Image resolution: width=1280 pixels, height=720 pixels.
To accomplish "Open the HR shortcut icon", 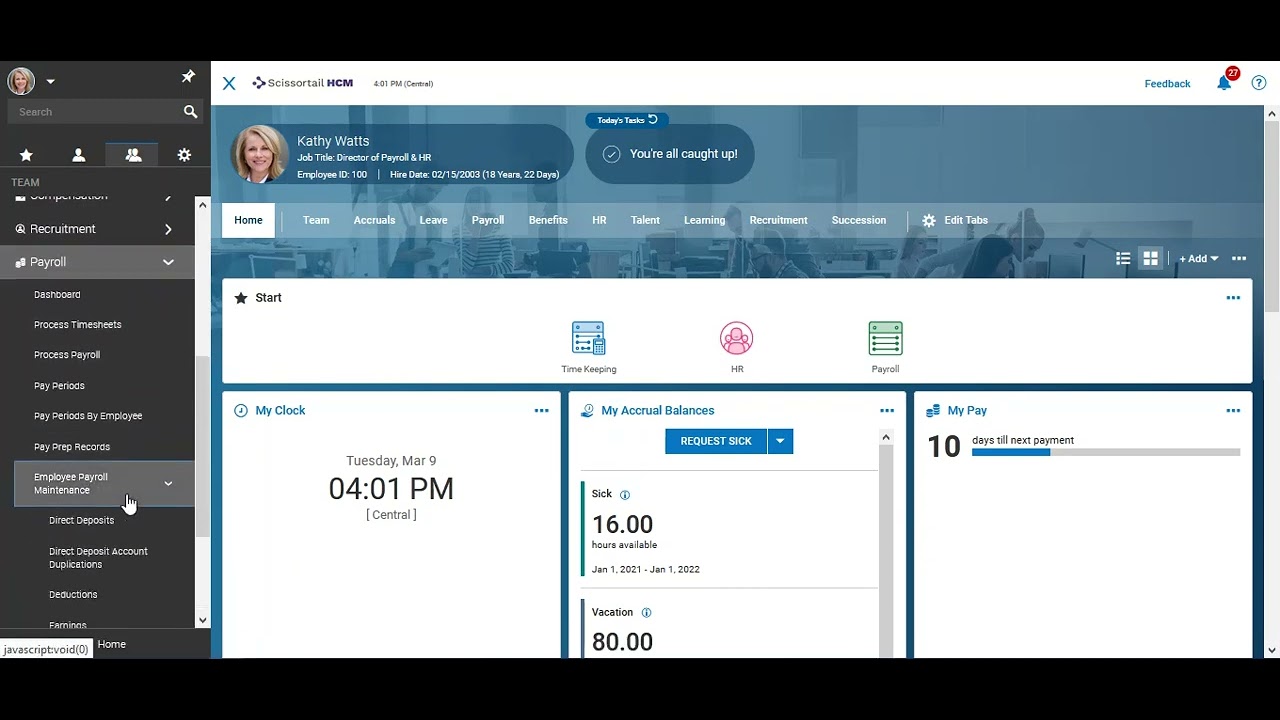I will coord(737,339).
